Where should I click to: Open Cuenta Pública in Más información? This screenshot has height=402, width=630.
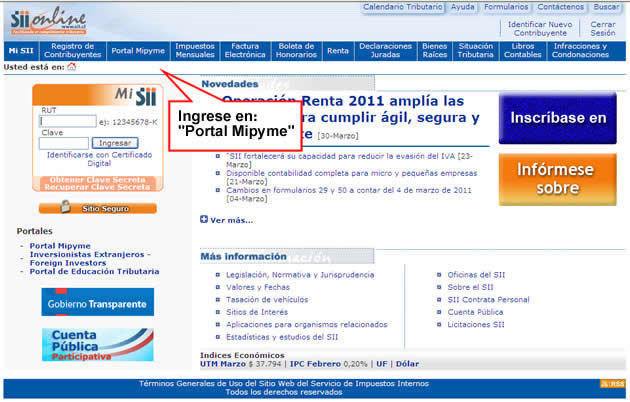click(x=475, y=312)
